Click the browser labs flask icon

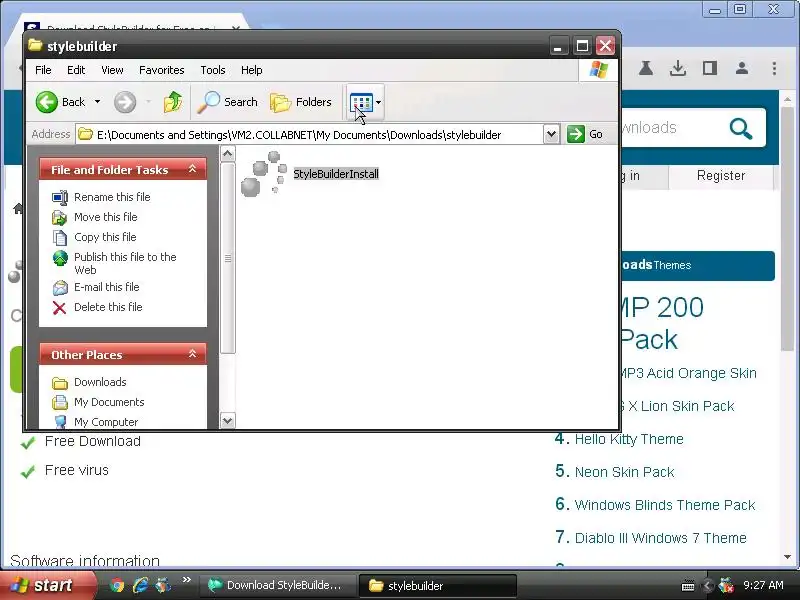point(646,68)
